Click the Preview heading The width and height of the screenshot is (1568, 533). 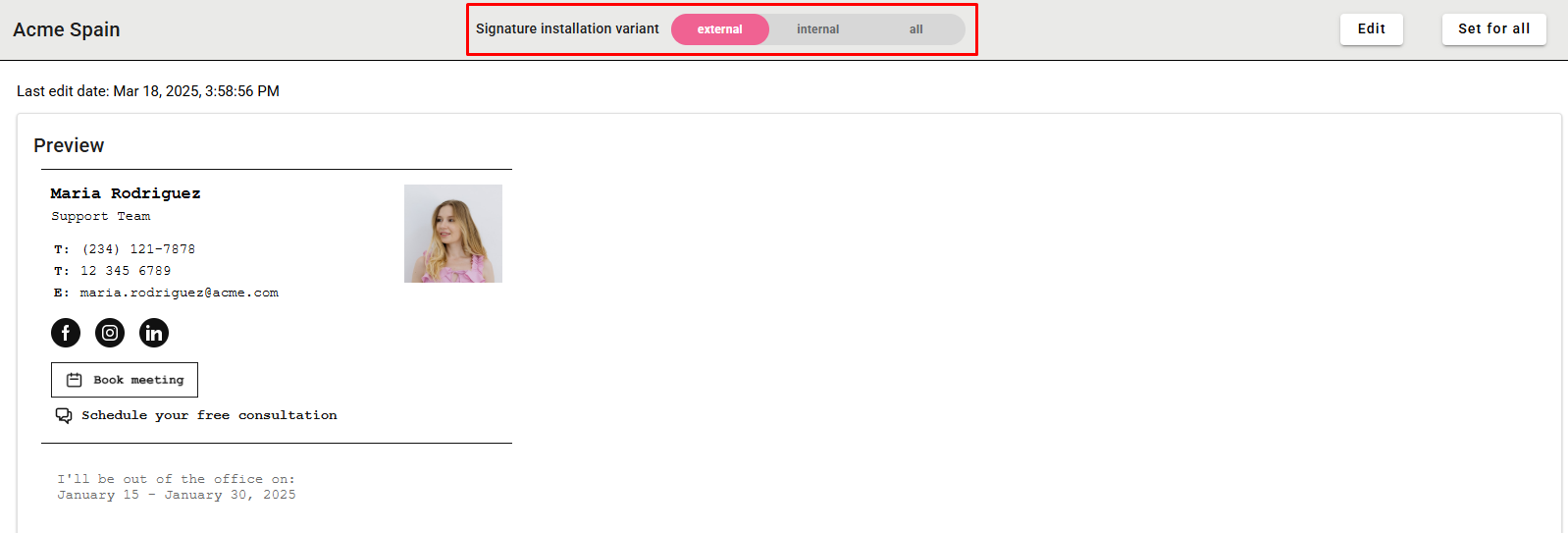(69, 145)
